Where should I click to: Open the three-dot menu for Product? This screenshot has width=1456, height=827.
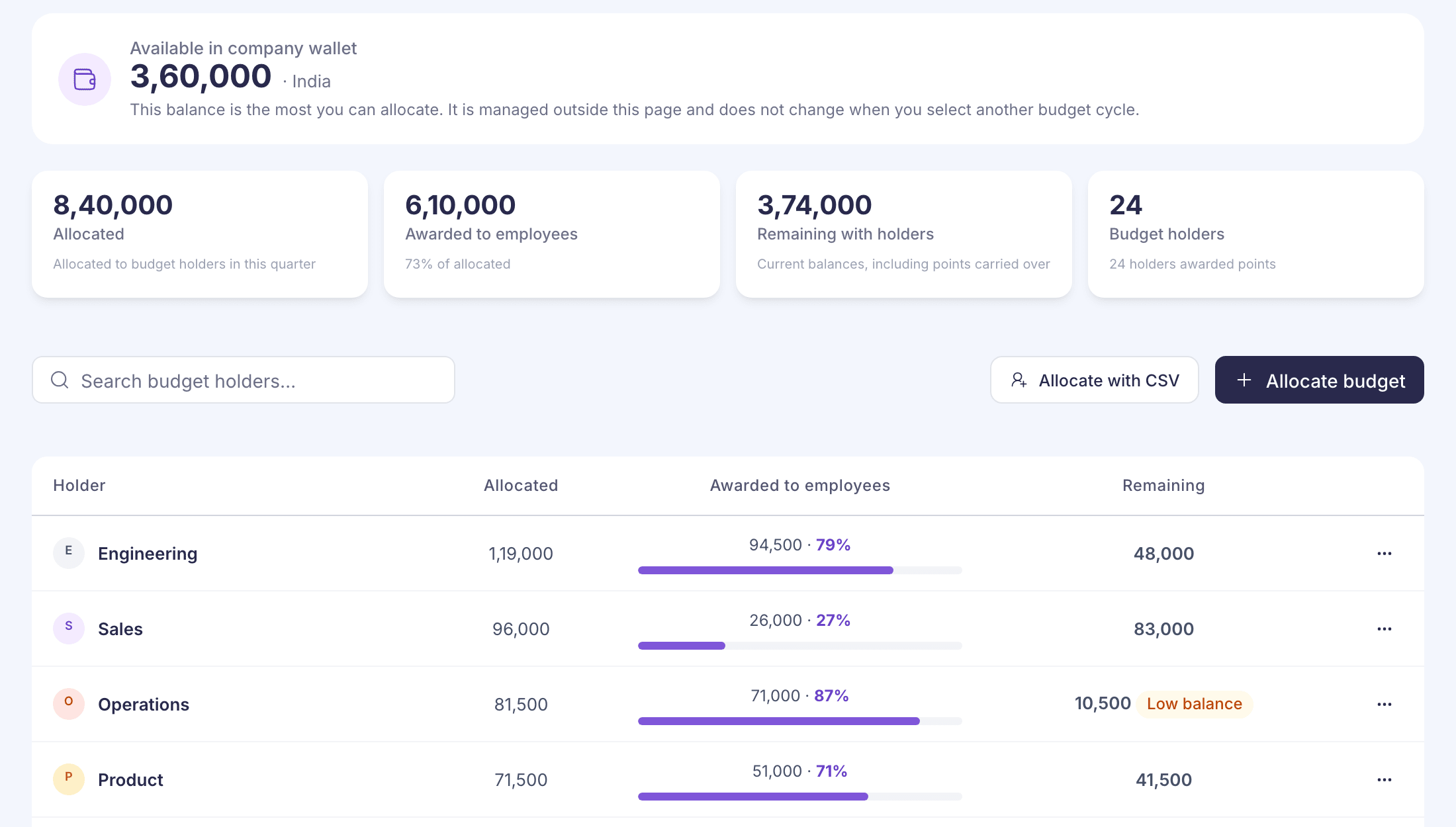(1385, 779)
